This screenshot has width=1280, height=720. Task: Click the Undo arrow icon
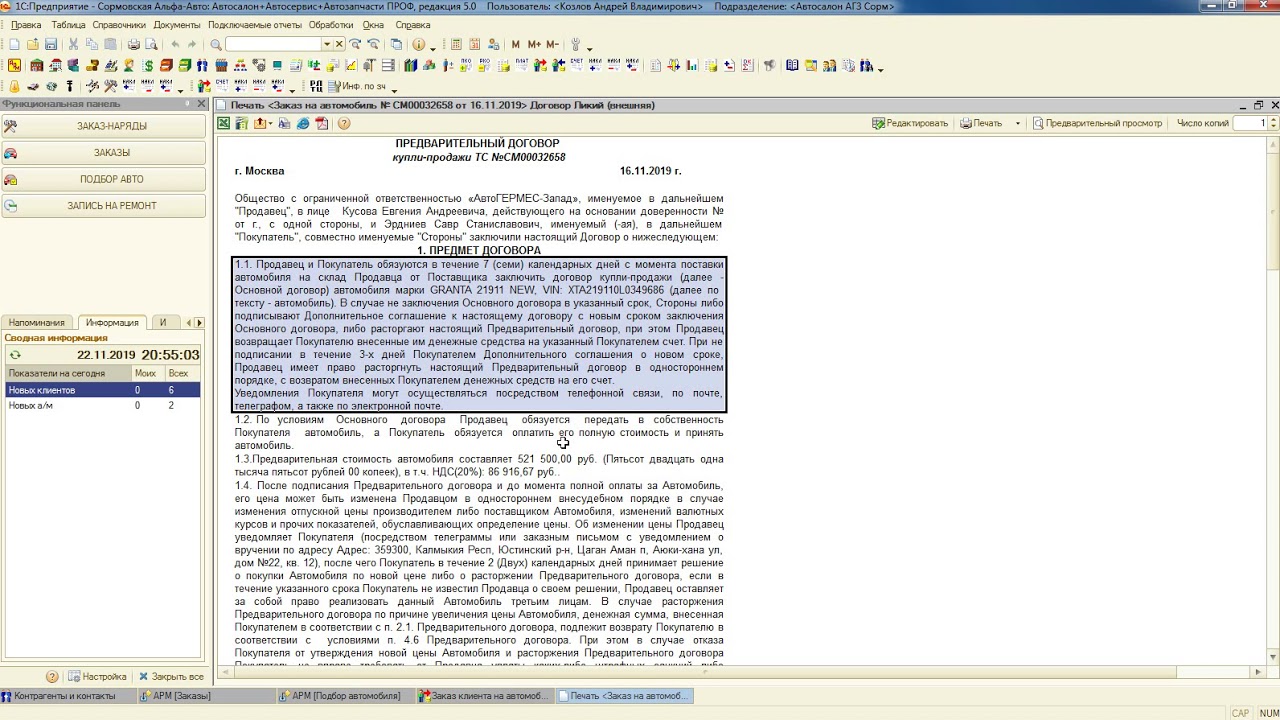pos(176,44)
